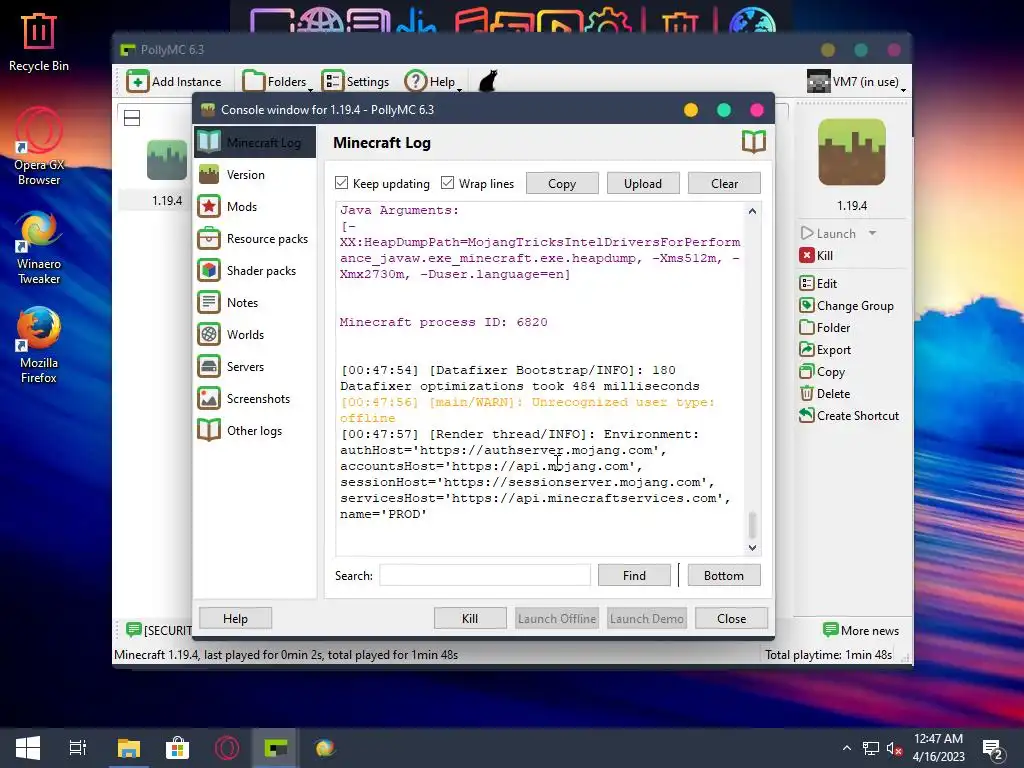Viewport: 1024px width, 768px height.
Task: Click the collapse group icon in instance list
Action: (132, 118)
